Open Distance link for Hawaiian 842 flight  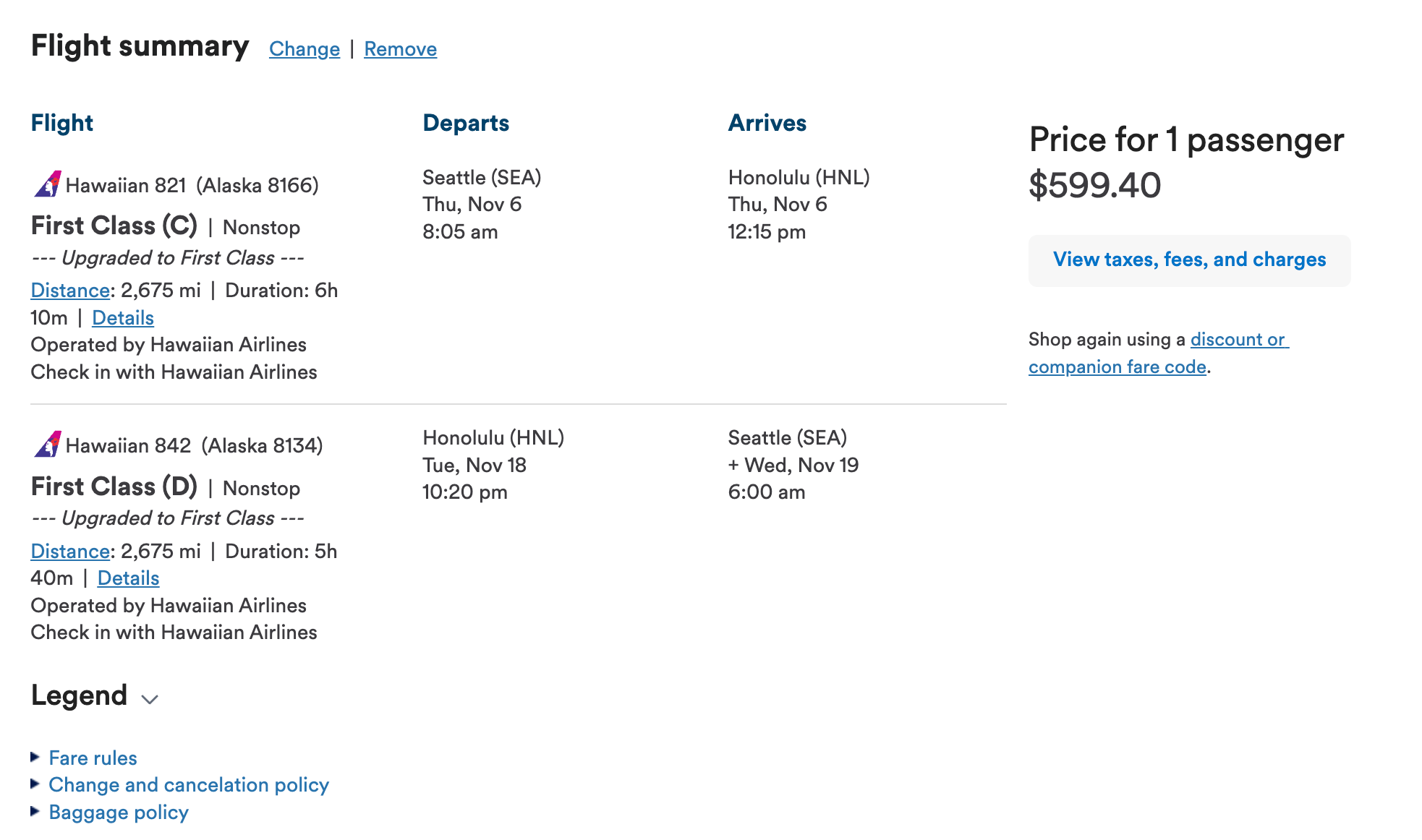[70, 551]
